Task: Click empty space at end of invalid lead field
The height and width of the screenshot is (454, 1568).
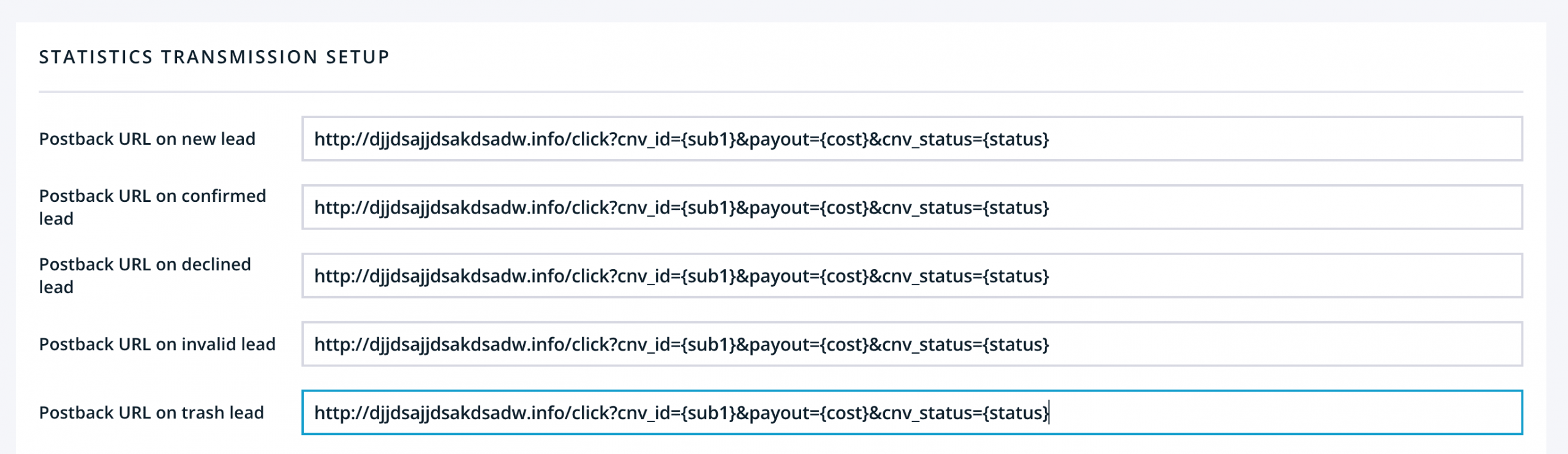Action: [x=1286, y=344]
